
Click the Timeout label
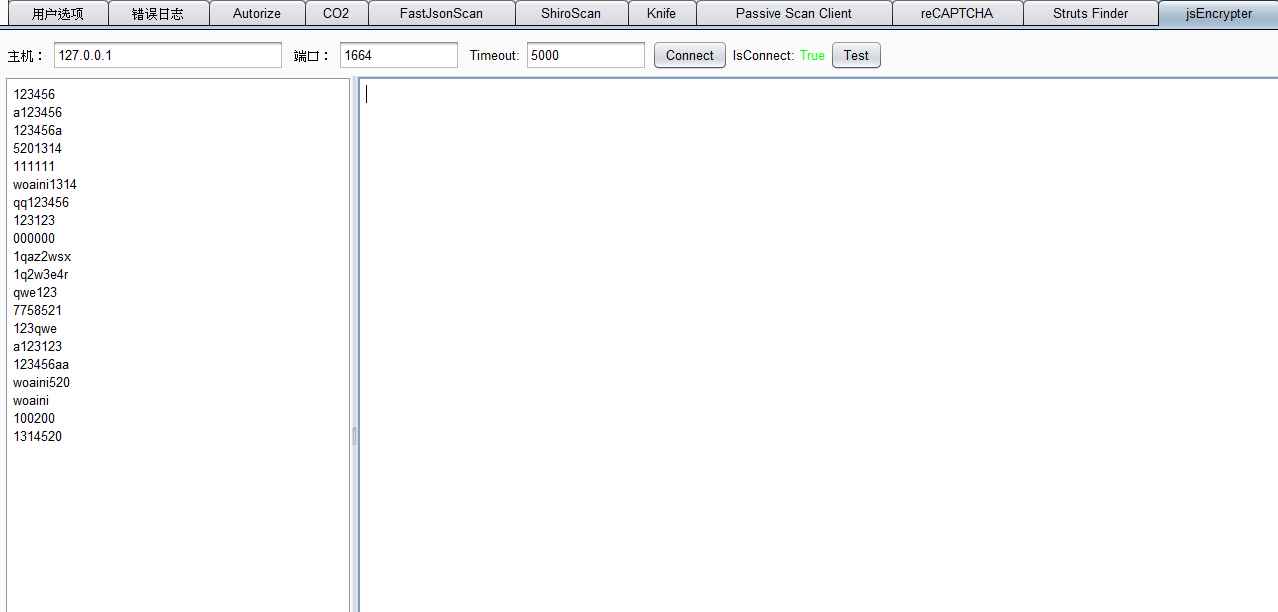[495, 55]
